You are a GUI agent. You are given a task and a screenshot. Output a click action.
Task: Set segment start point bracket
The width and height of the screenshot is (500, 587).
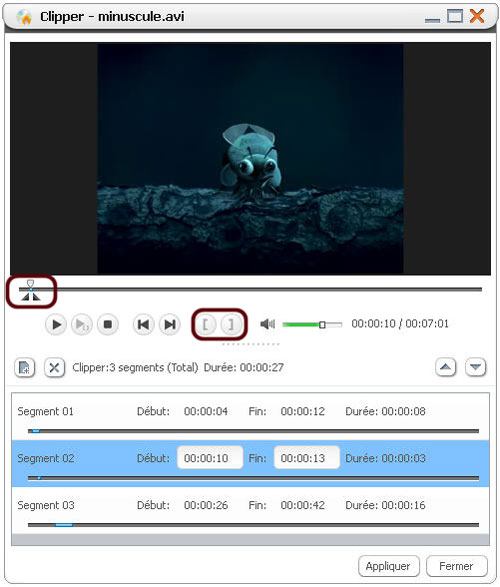205,324
